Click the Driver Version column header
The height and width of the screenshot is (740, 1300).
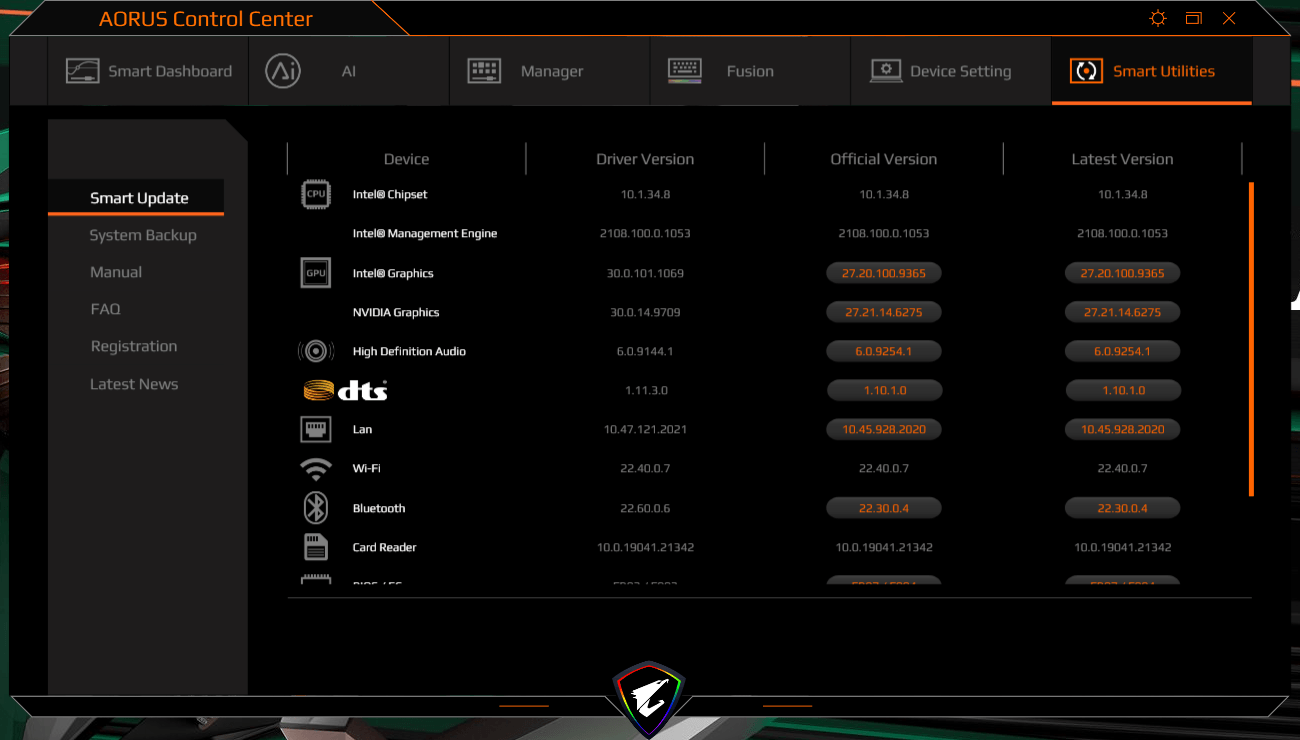tap(645, 159)
